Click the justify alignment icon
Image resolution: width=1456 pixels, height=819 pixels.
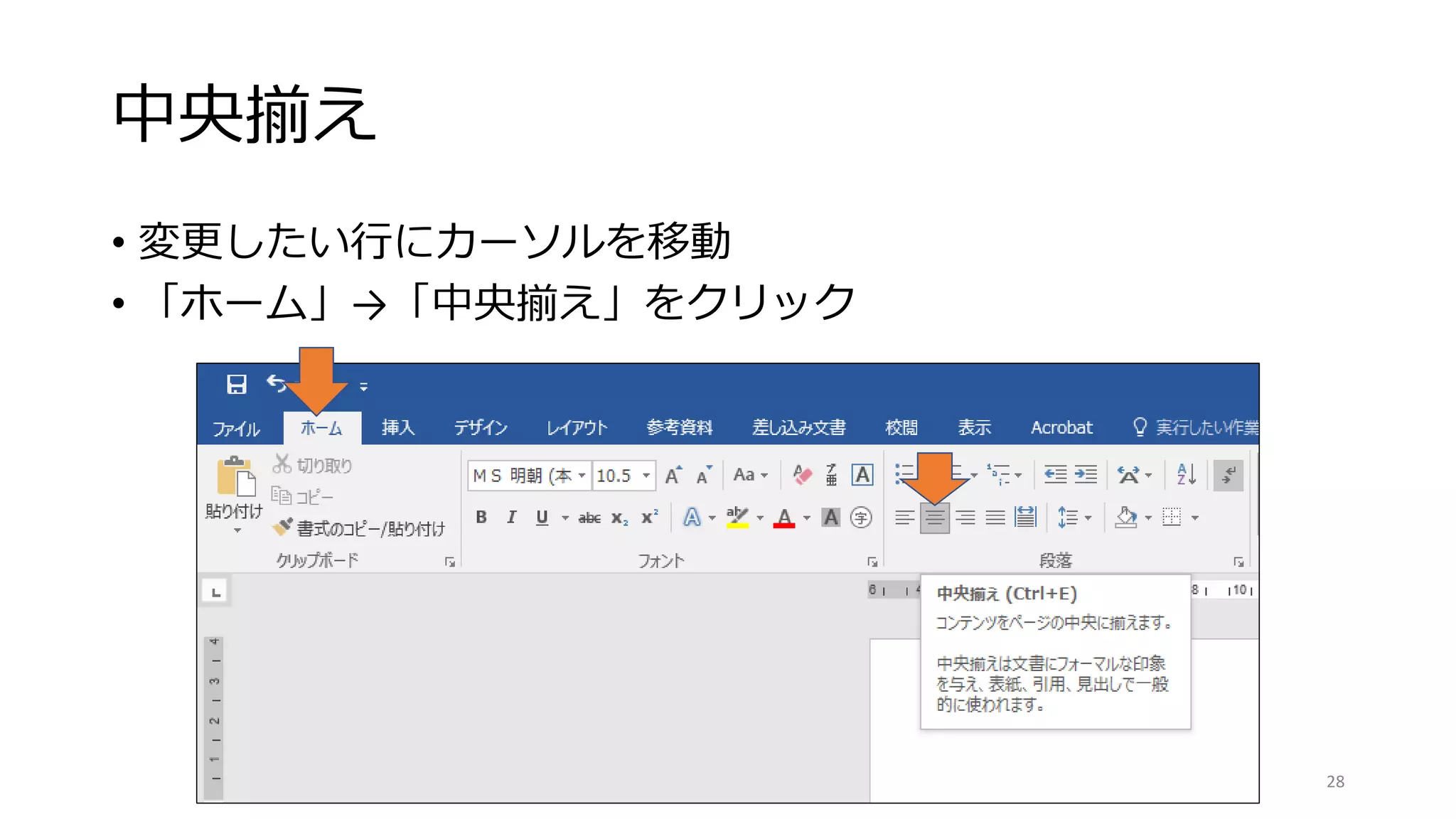pos(995,518)
